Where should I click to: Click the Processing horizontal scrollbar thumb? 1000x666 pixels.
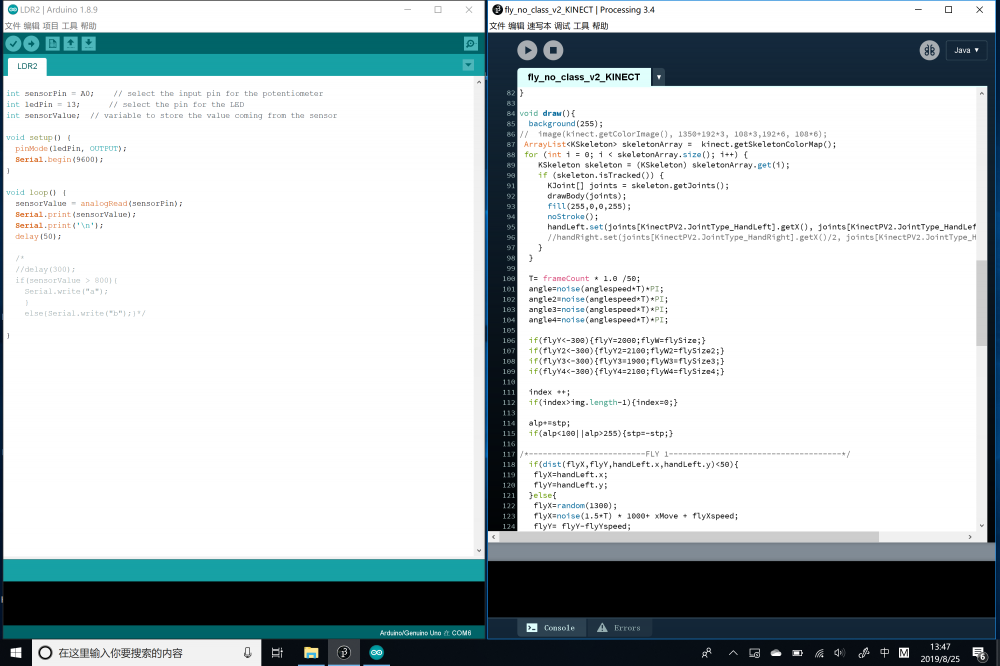(689, 537)
